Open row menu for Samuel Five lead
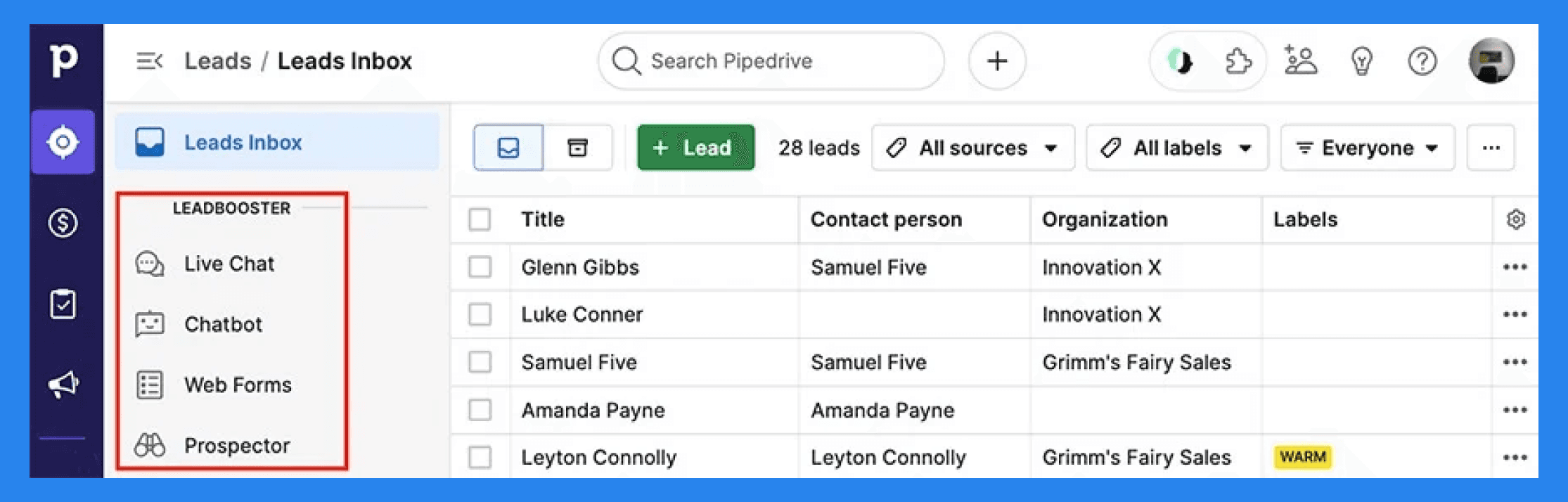Image resolution: width=1568 pixels, height=502 pixels. tap(1515, 362)
